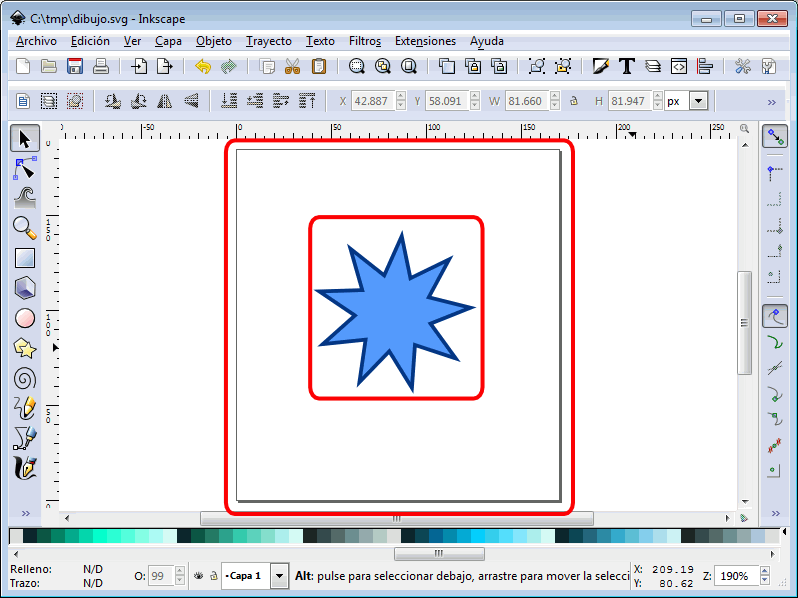
Task: Create a new document
Action: pyautogui.click(x=23, y=66)
